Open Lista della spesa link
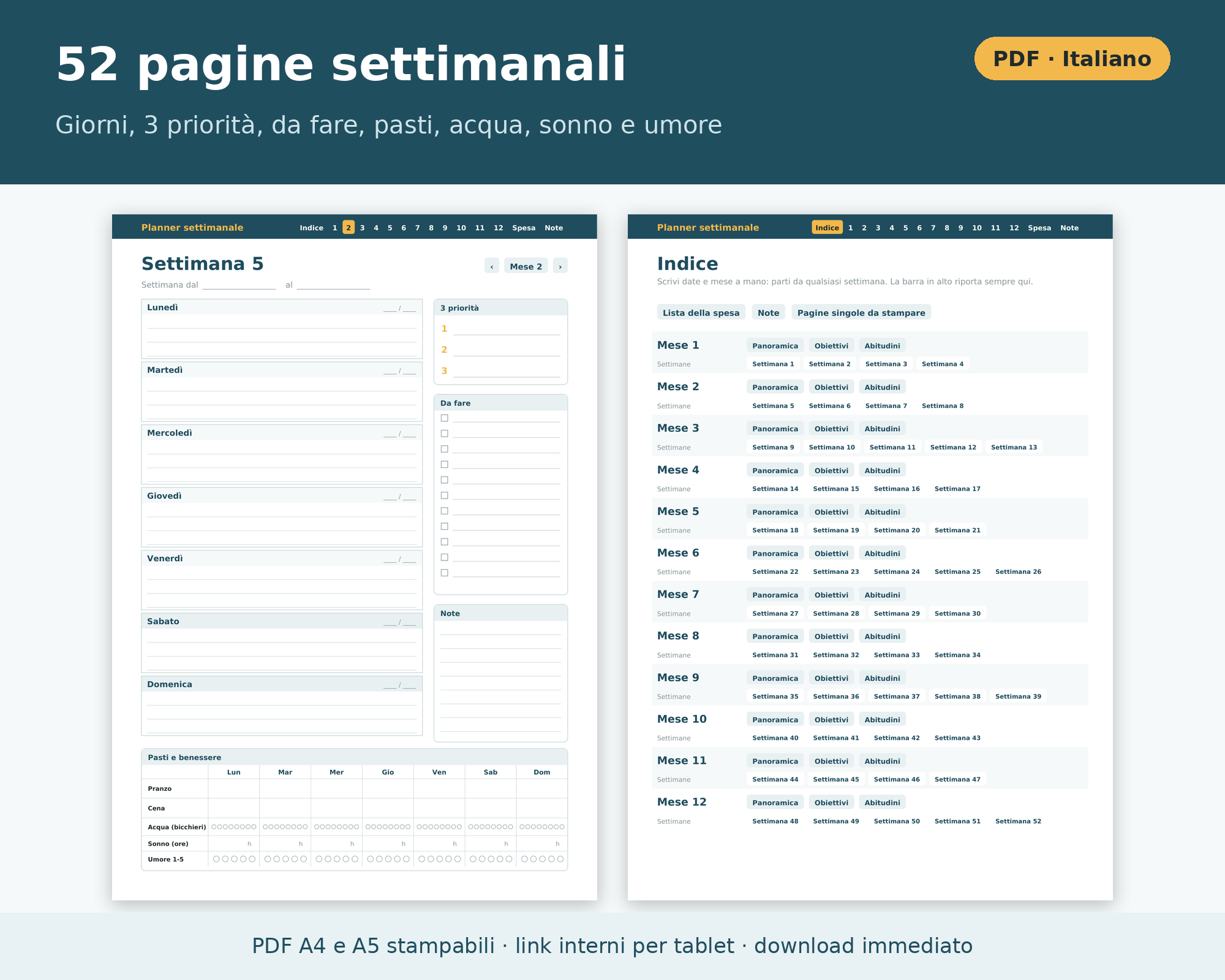Image resolution: width=1225 pixels, height=980 pixels. [x=701, y=312]
